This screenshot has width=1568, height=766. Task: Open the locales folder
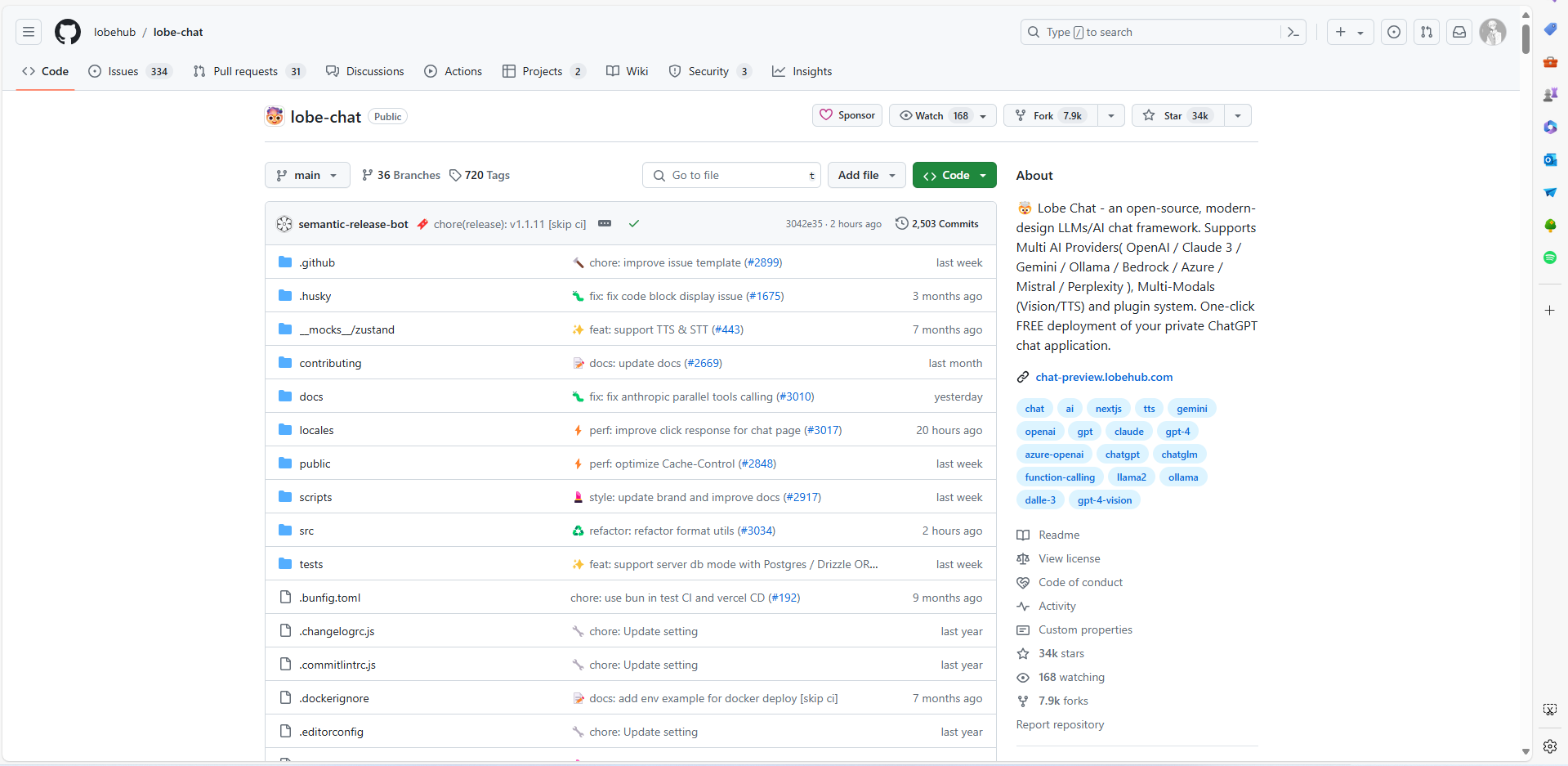point(316,430)
